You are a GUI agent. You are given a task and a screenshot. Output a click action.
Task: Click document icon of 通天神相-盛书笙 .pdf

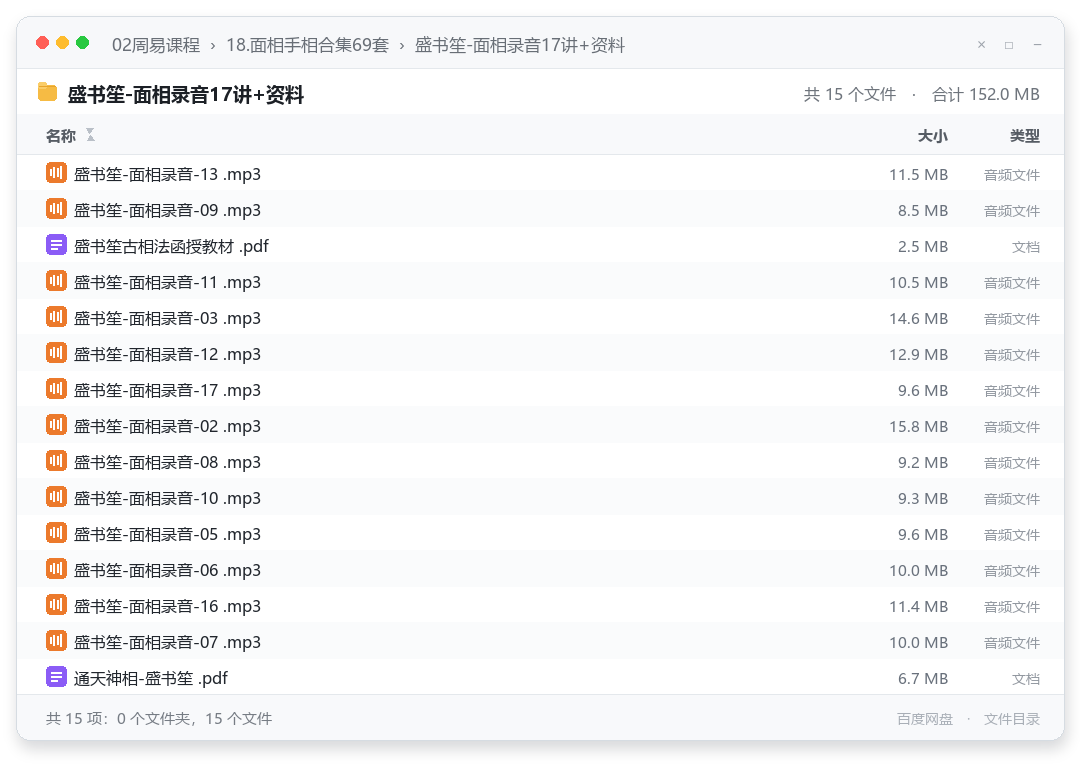[56, 677]
